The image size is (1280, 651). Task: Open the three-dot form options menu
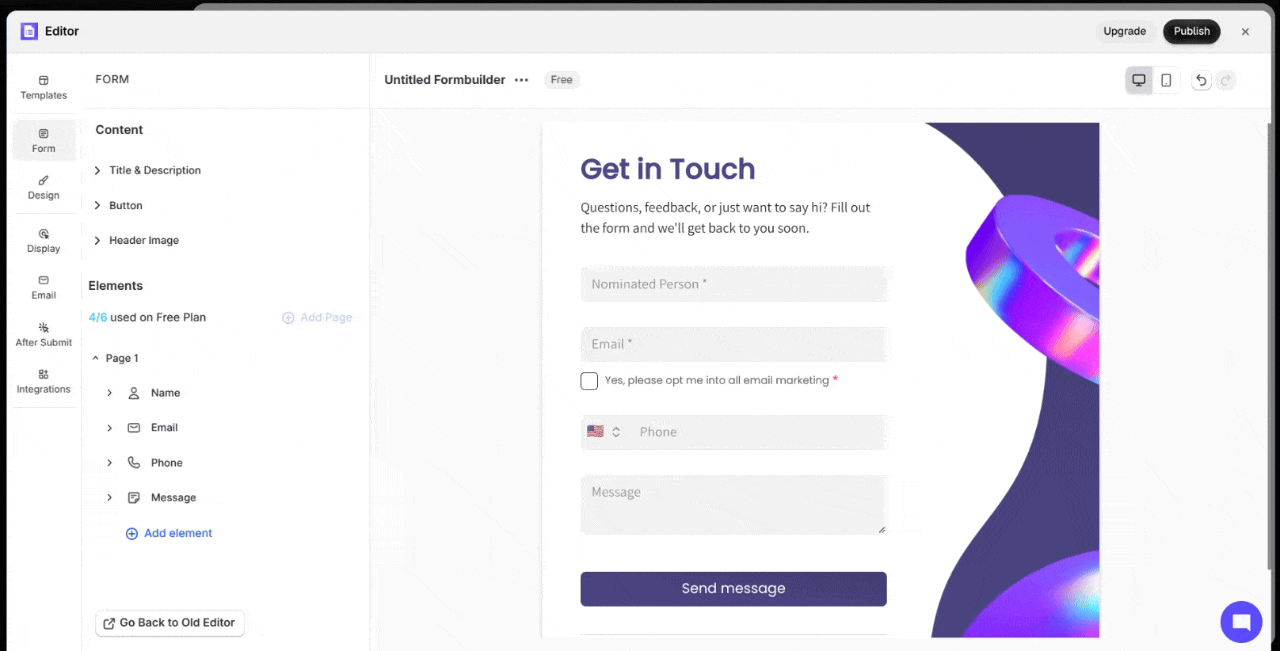point(521,80)
